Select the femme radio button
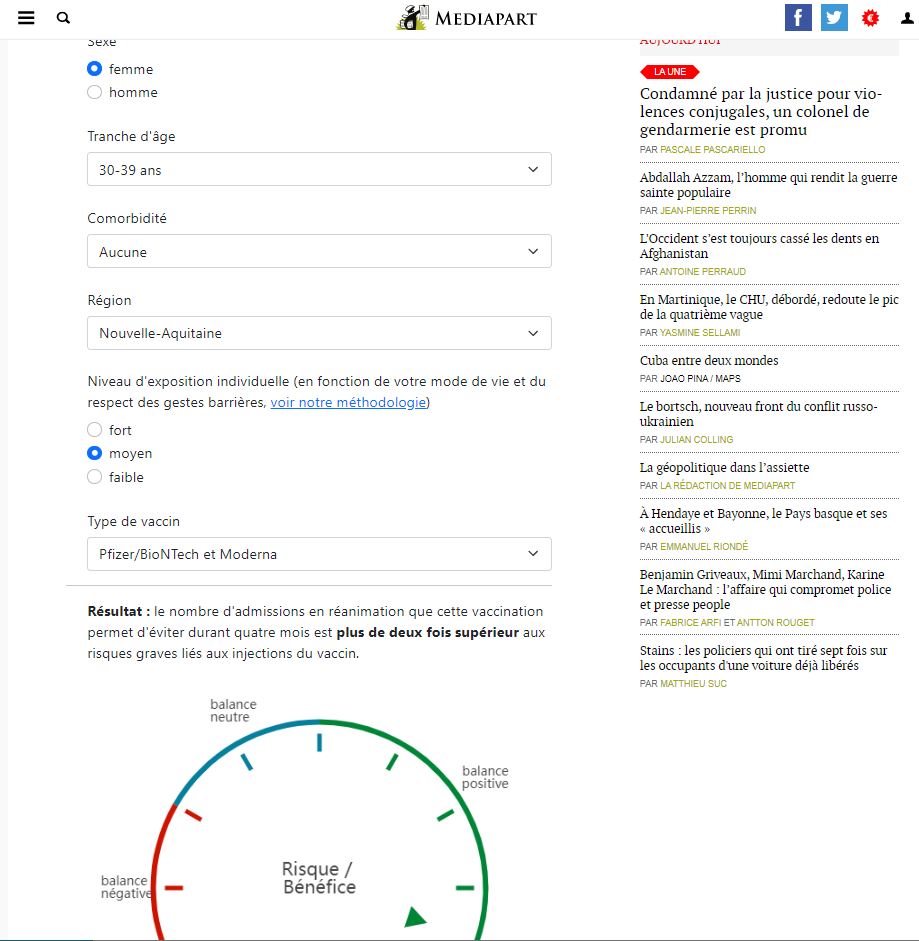The width and height of the screenshot is (919, 941). pyautogui.click(x=94, y=69)
